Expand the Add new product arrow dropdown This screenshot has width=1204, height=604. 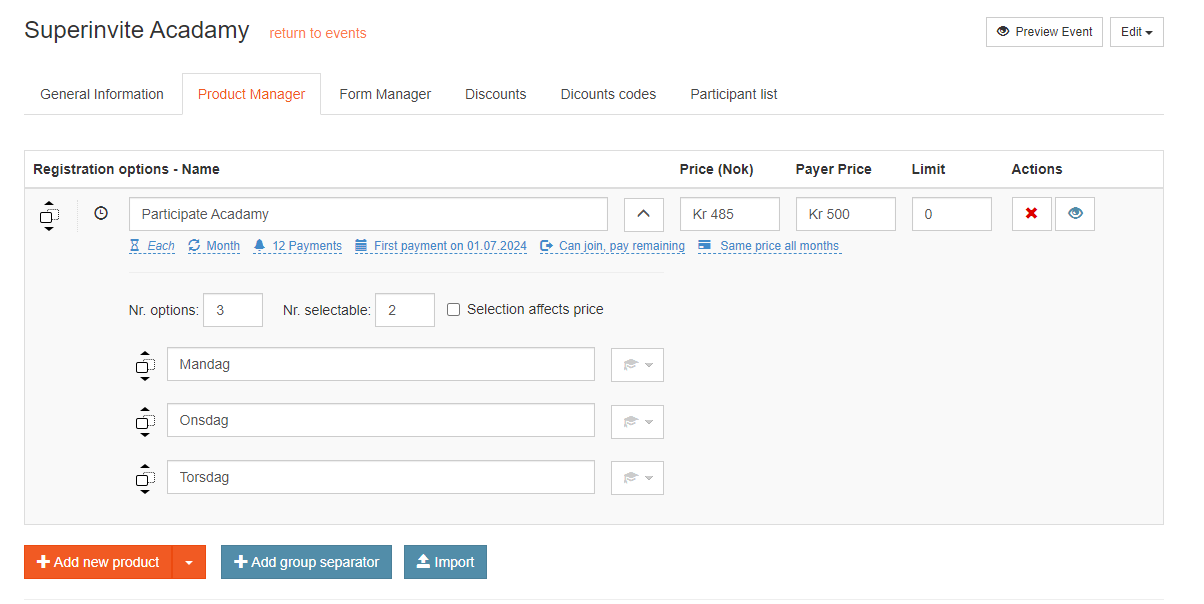[x=189, y=562]
